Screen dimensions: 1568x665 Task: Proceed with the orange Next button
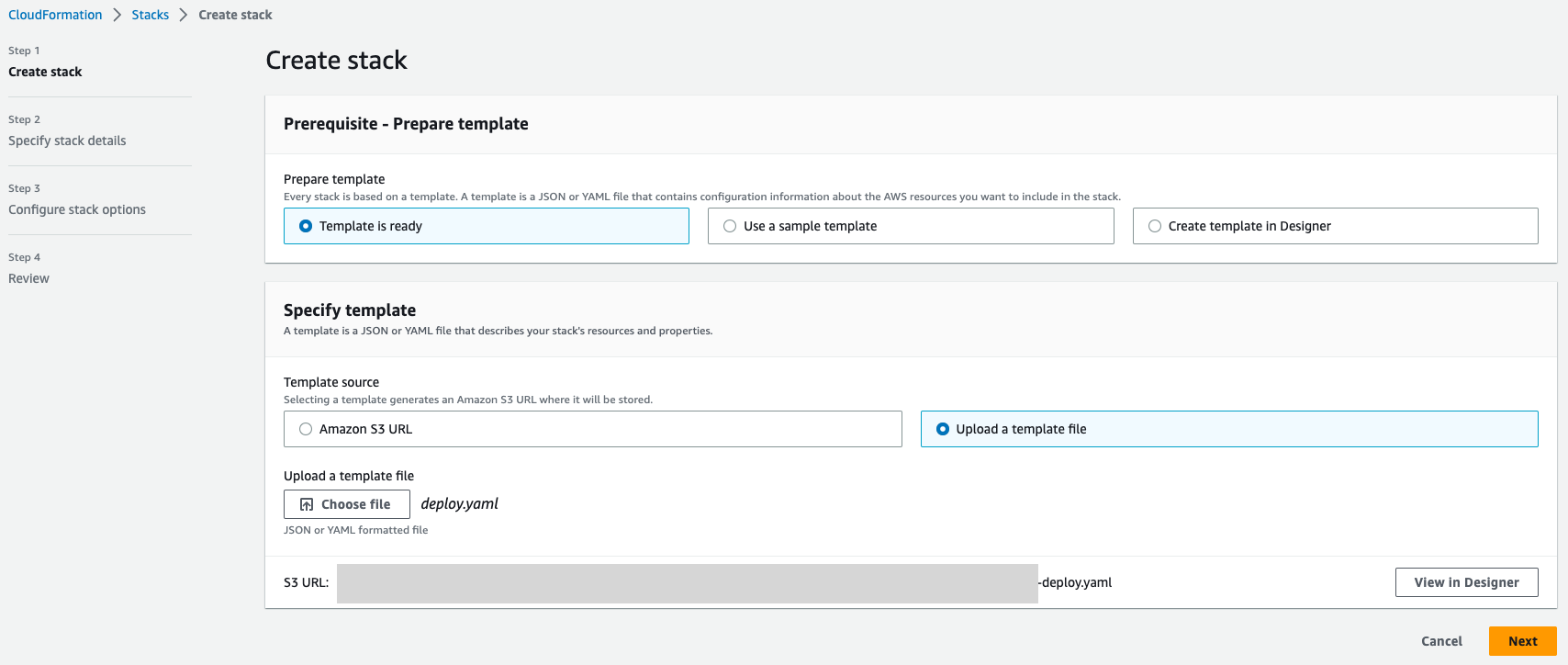click(1522, 641)
